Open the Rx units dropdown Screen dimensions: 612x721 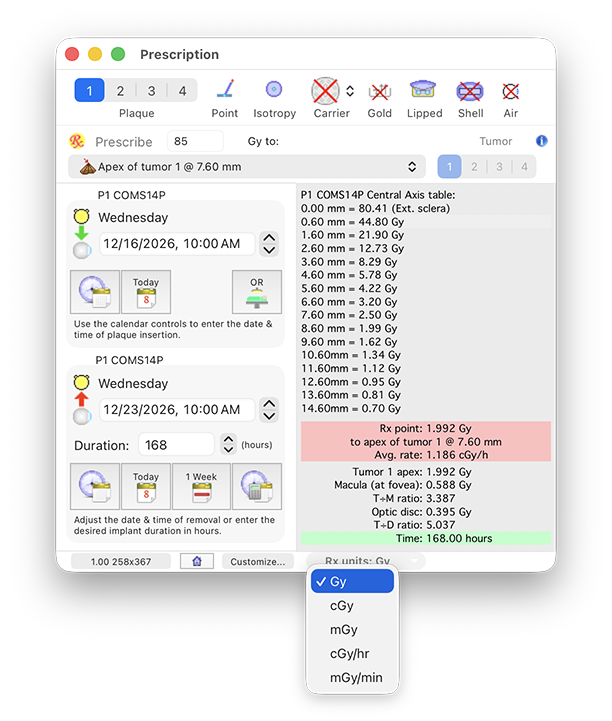366,561
